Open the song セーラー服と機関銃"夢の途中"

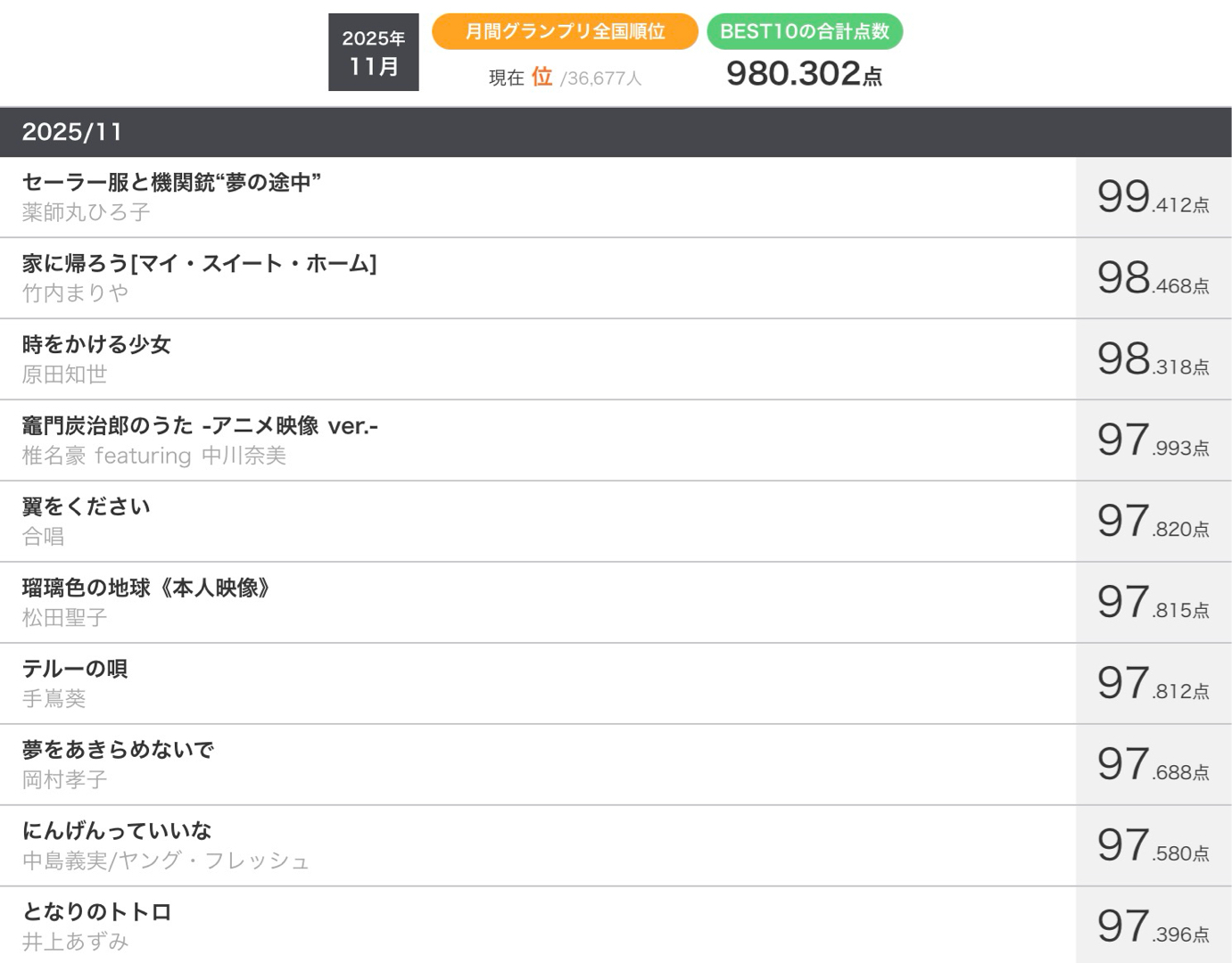(171, 183)
